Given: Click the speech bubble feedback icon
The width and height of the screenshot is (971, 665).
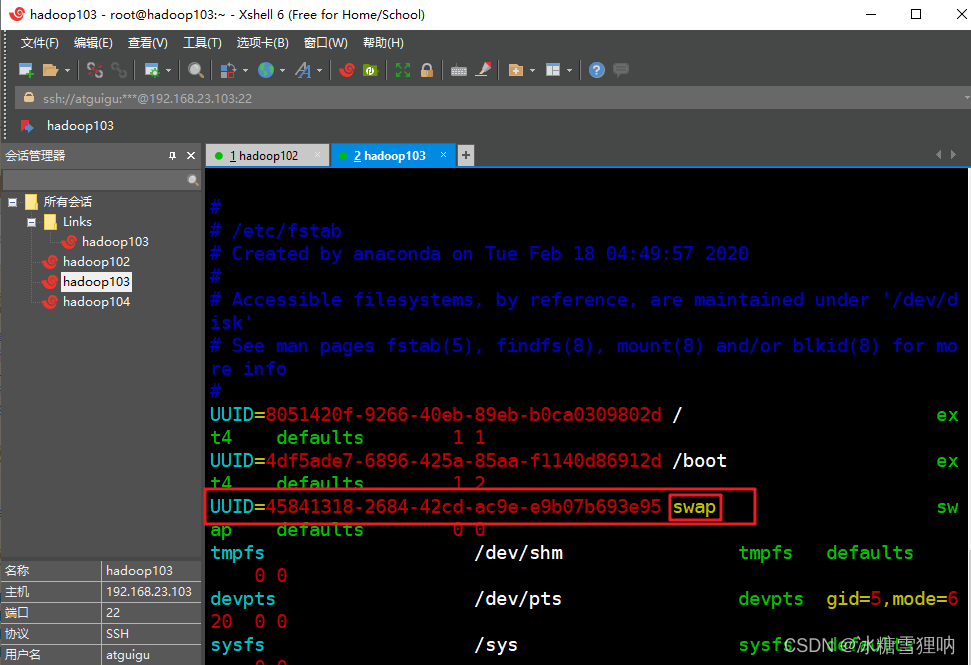Looking at the screenshot, I should click(620, 70).
